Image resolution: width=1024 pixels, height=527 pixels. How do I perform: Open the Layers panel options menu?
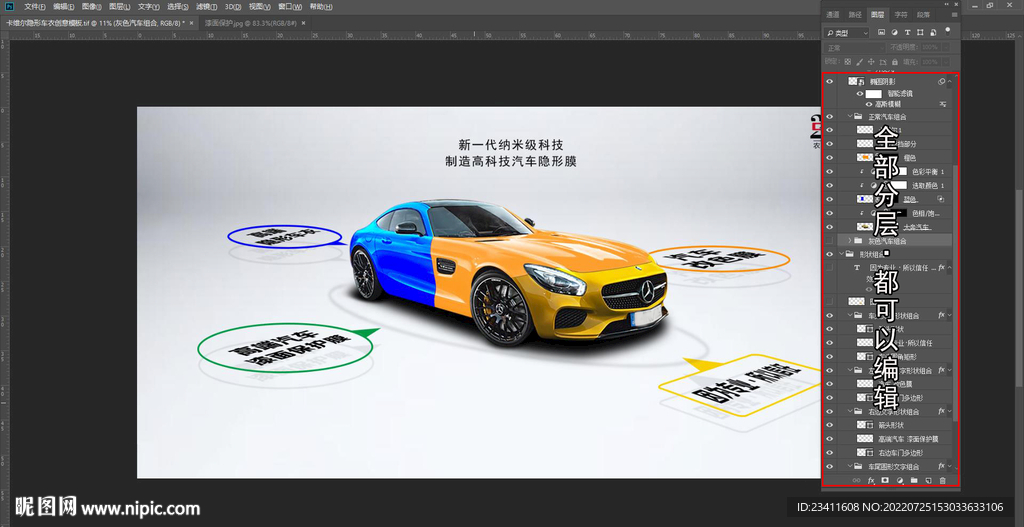click(x=953, y=15)
